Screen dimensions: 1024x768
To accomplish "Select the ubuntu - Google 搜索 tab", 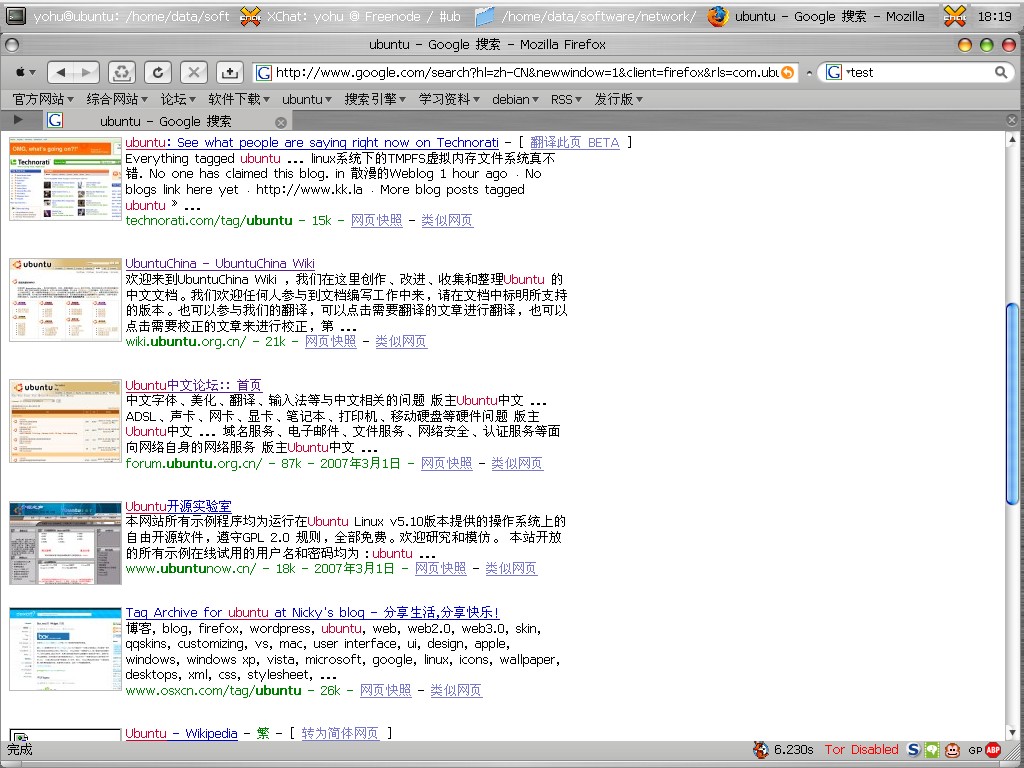I will (x=166, y=121).
